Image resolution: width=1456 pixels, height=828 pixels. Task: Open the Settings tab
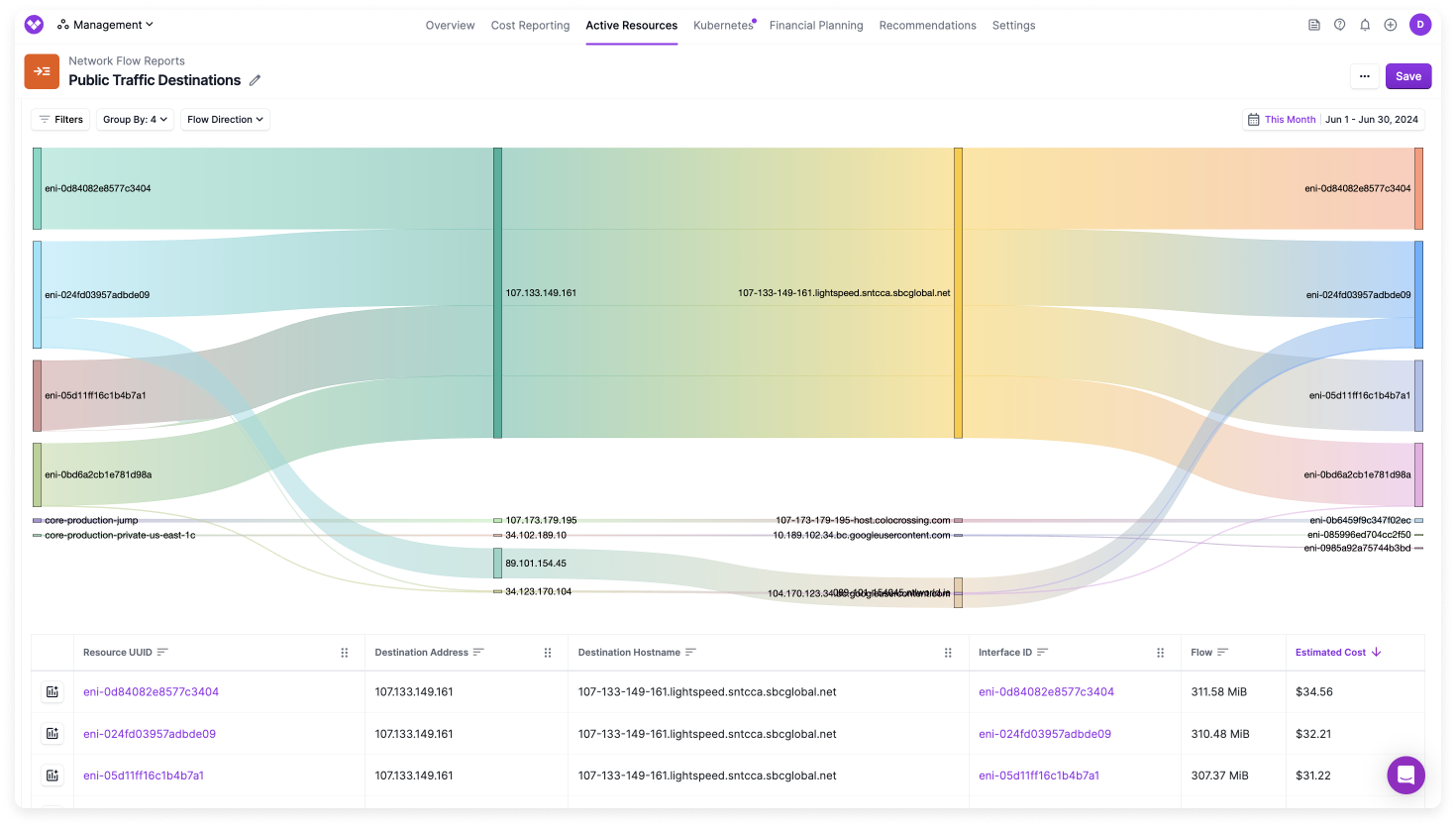pos(1013,26)
